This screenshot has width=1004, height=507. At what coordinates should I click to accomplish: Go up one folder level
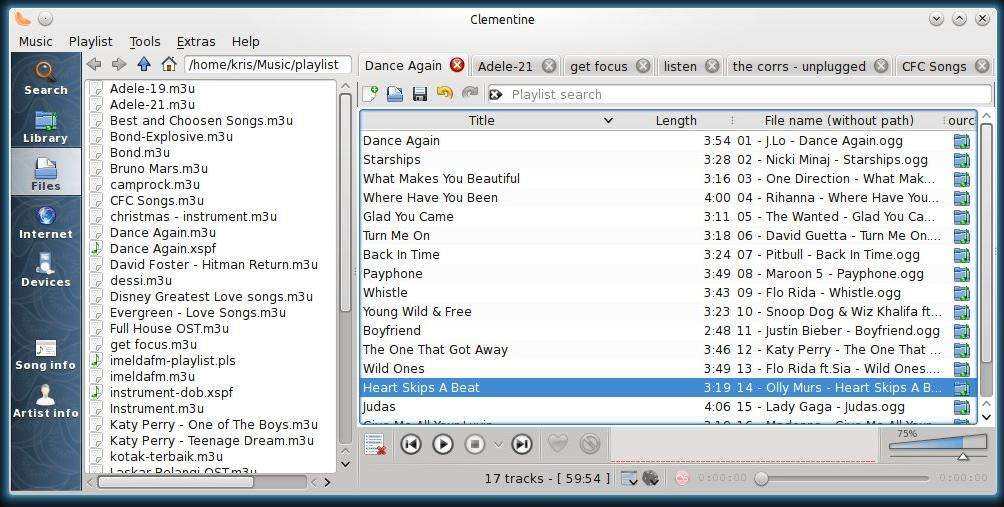(144, 64)
